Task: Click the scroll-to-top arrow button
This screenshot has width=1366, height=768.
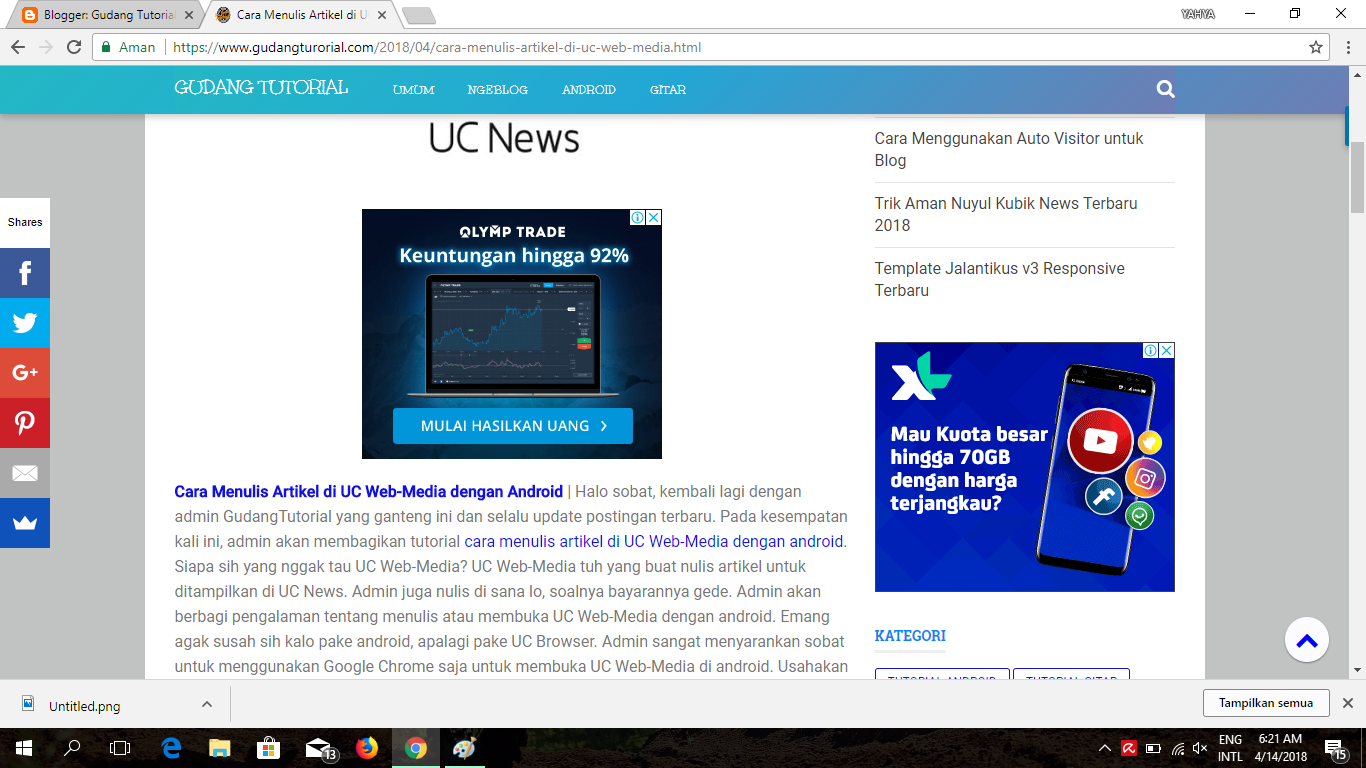Action: [x=1306, y=639]
